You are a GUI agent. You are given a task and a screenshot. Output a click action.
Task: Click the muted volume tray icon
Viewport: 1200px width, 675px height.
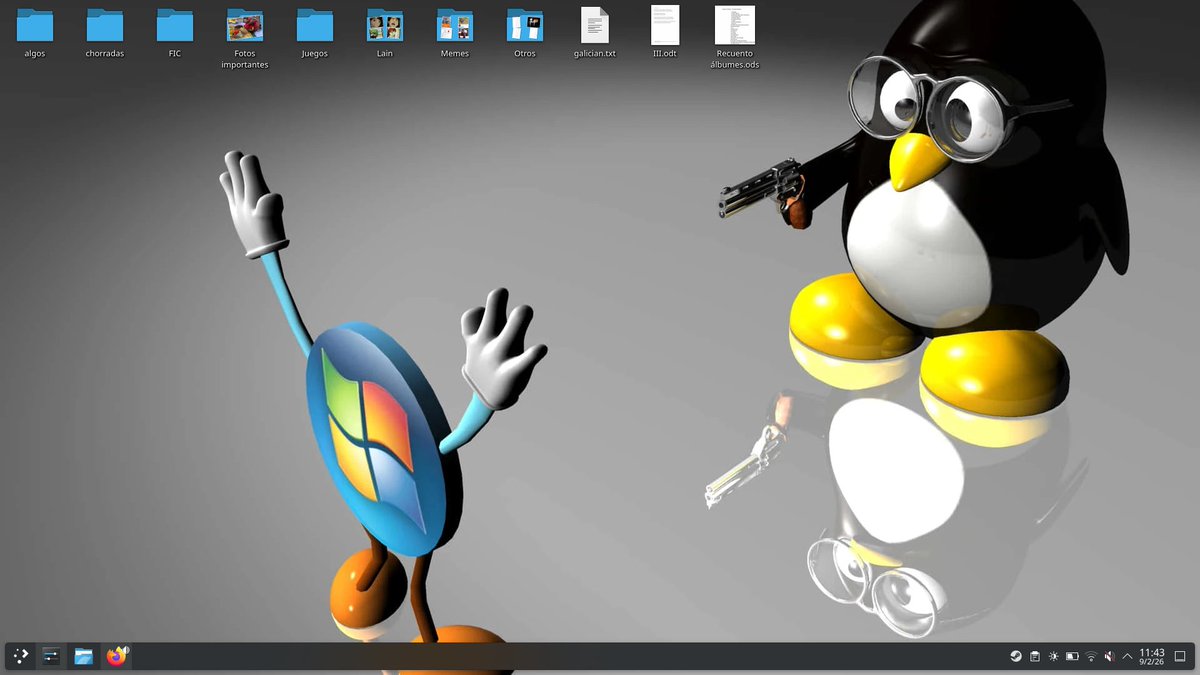[x=1109, y=656]
